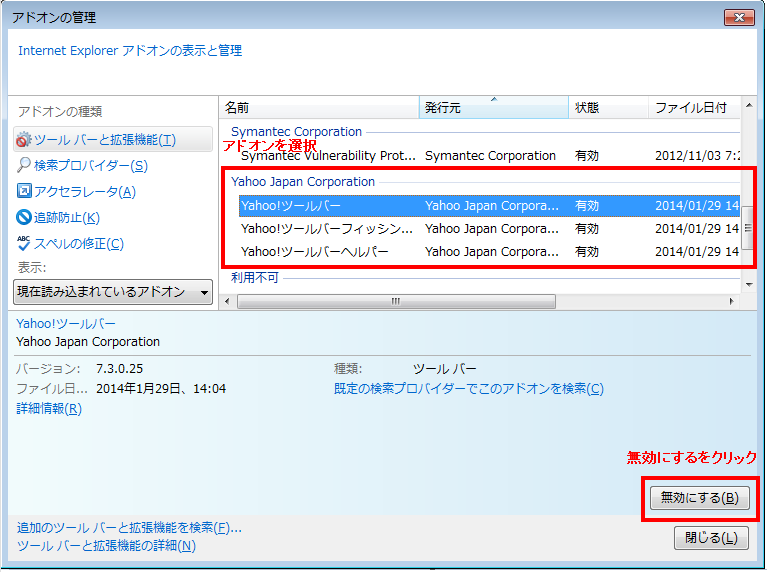This screenshot has height=572, width=768.
Task: Sort by the 名前 column header
Action: pos(319,107)
